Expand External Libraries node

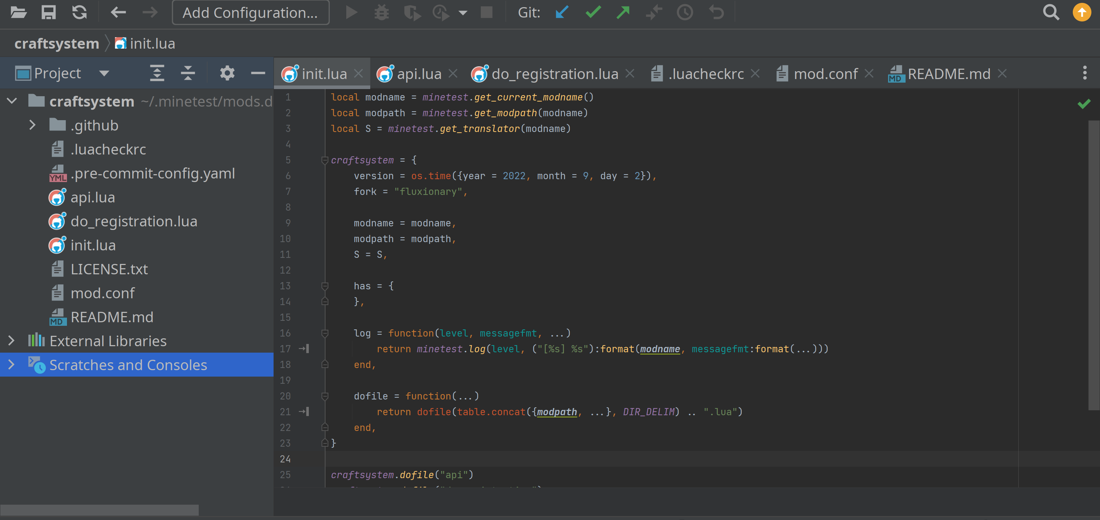coord(11,341)
